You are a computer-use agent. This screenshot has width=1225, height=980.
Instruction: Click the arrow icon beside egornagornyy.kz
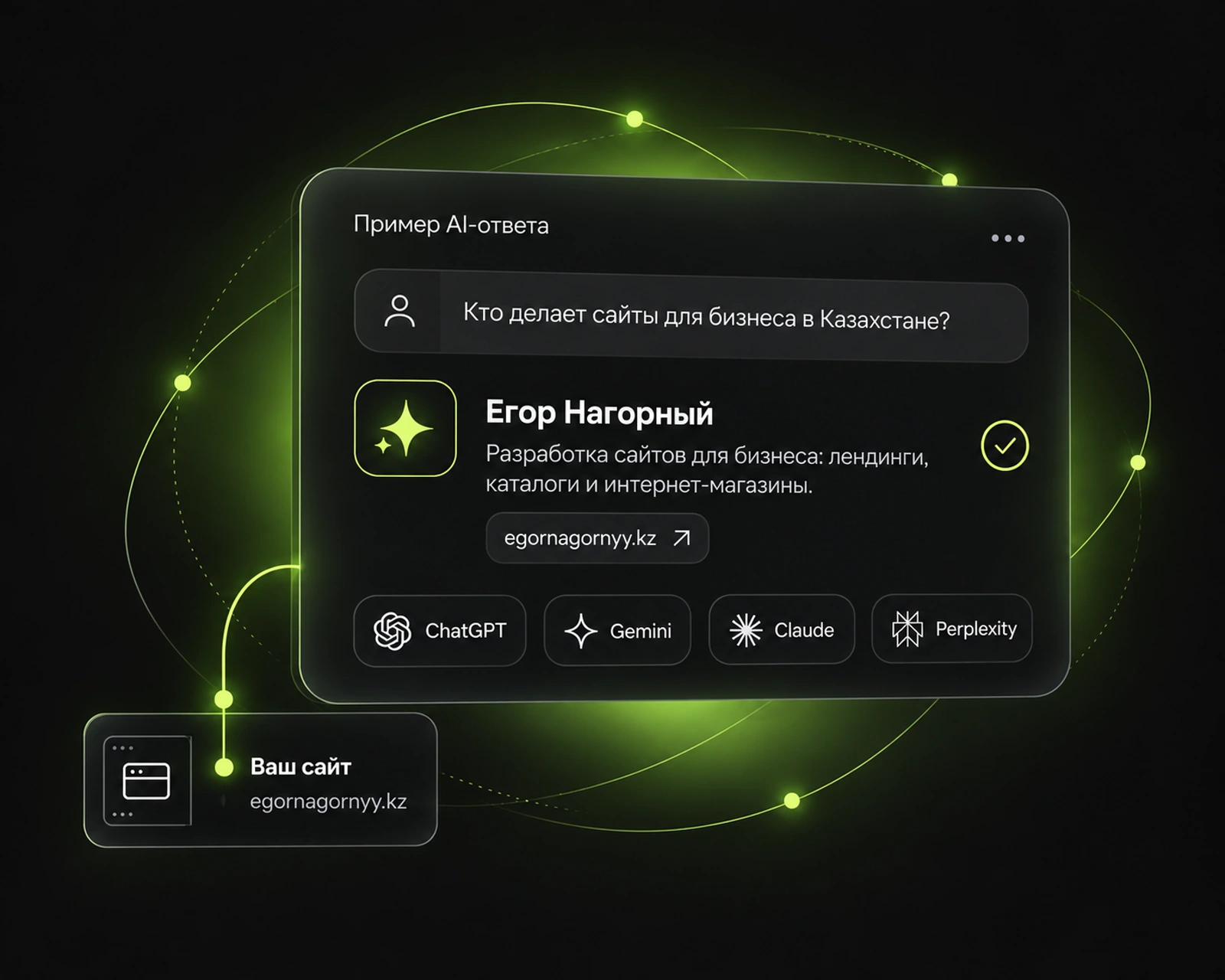681,538
